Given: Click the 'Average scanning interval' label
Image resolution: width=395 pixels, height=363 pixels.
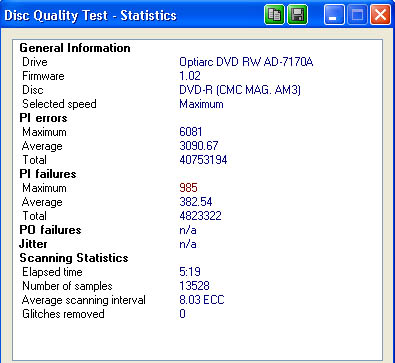Looking at the screenshot, I should click(x=84, y=300).
